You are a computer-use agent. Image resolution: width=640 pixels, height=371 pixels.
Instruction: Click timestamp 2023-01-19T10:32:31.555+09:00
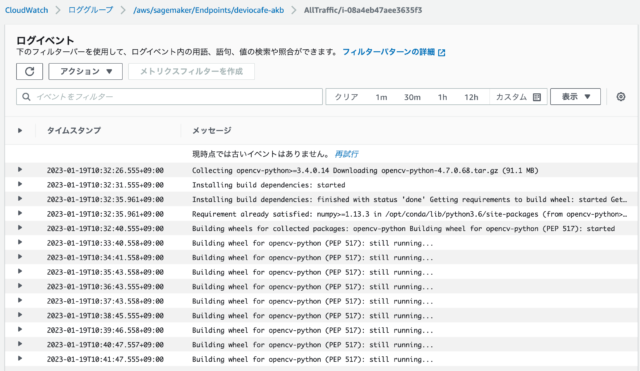(105, 185)
